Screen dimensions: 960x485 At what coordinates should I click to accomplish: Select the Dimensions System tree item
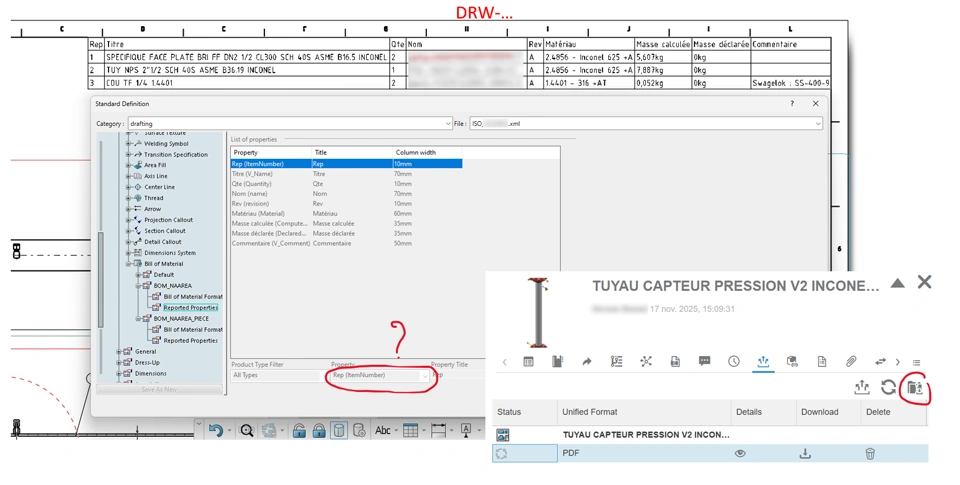(x=170, y=253)
